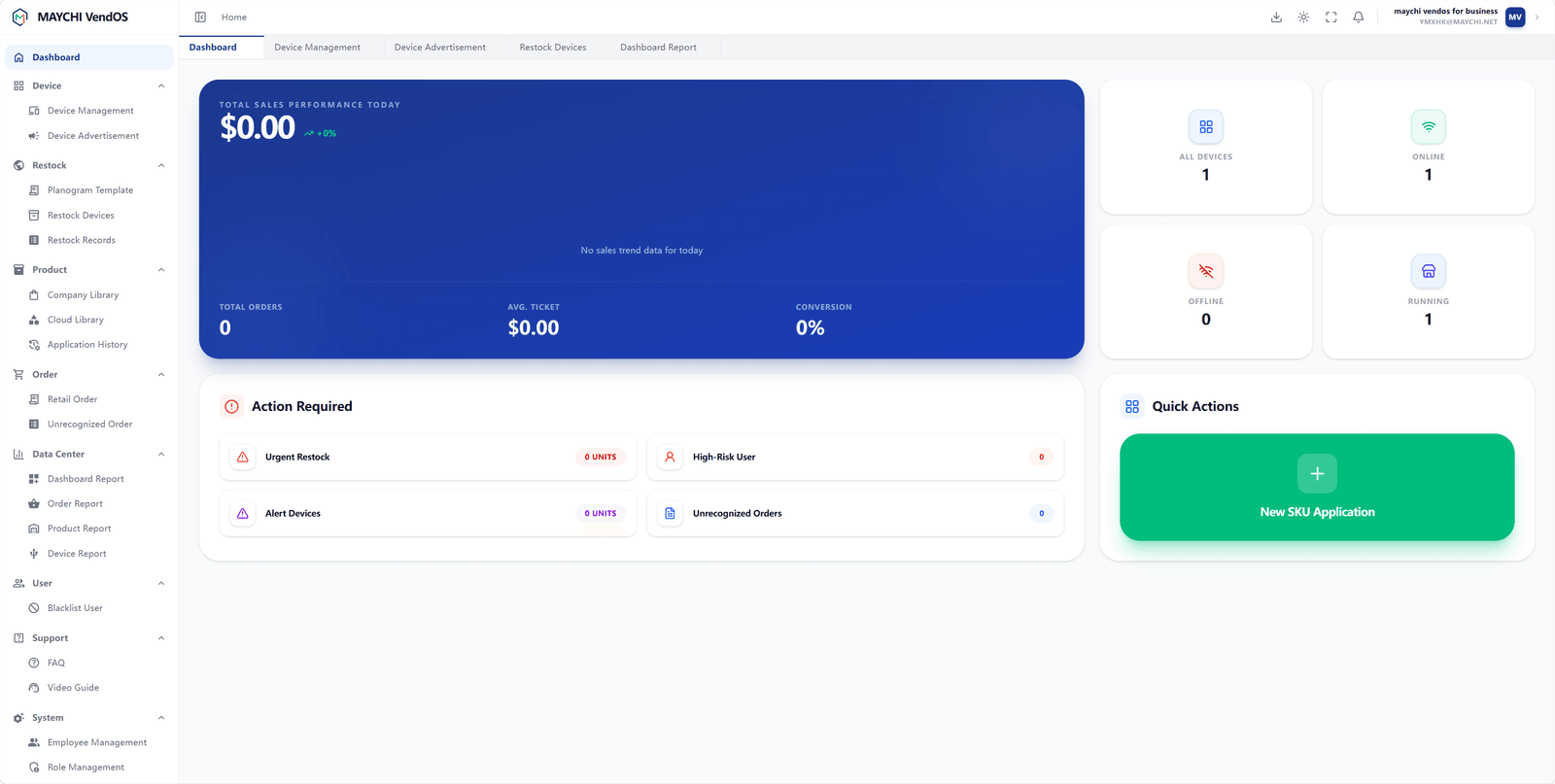This screenshot has width=1555, height=784.
Task: Click the All Devices grid icon
Action: (x=1206, y=127)
